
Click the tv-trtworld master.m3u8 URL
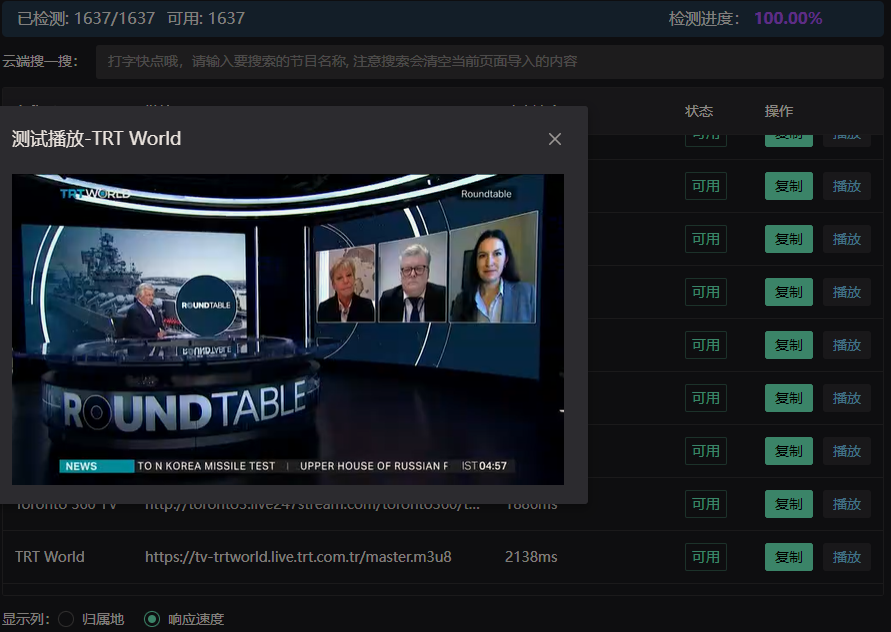click(298, 557)
